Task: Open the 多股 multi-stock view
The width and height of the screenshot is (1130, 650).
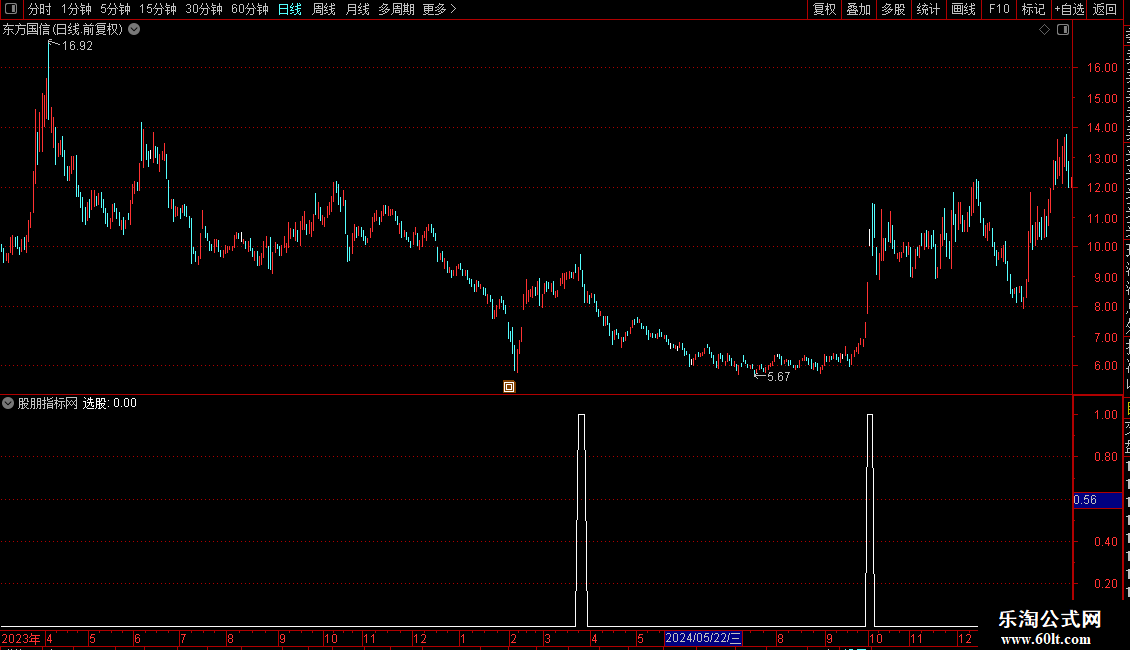Action: point(893,9)
